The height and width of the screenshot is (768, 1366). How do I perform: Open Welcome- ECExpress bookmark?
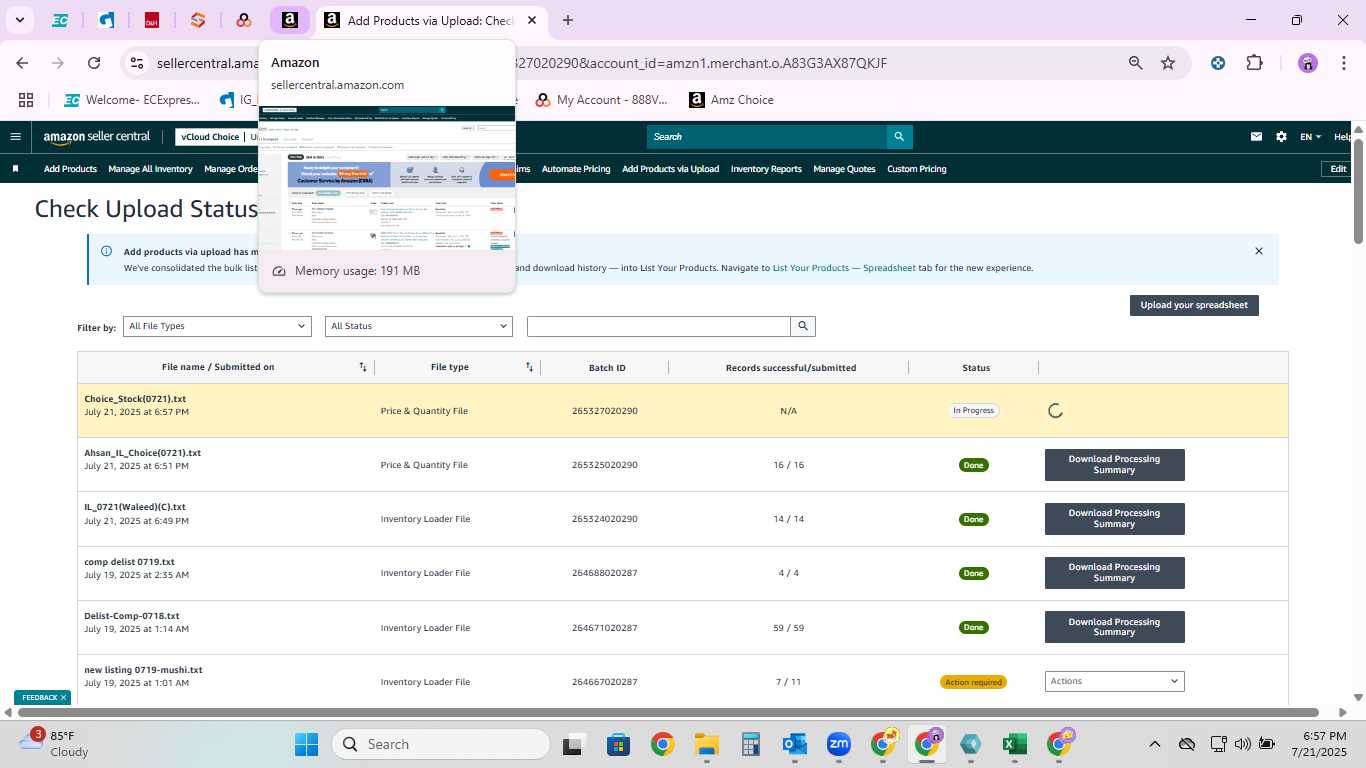click(x=131, y=100)
